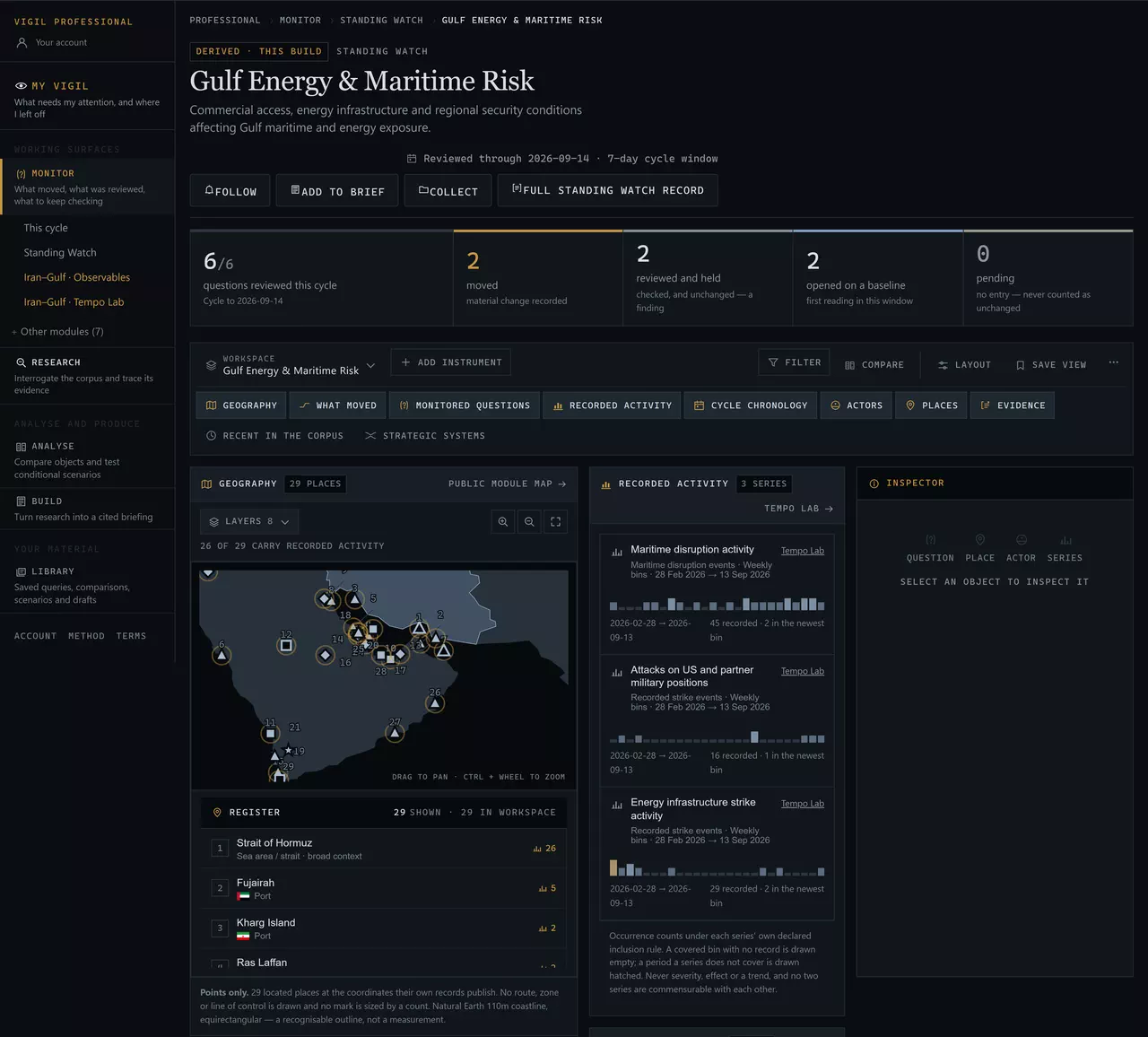Click the Maritime disruption activity bar chart
Viewport: 1148px width, 1037px height.
click(717, 604)
